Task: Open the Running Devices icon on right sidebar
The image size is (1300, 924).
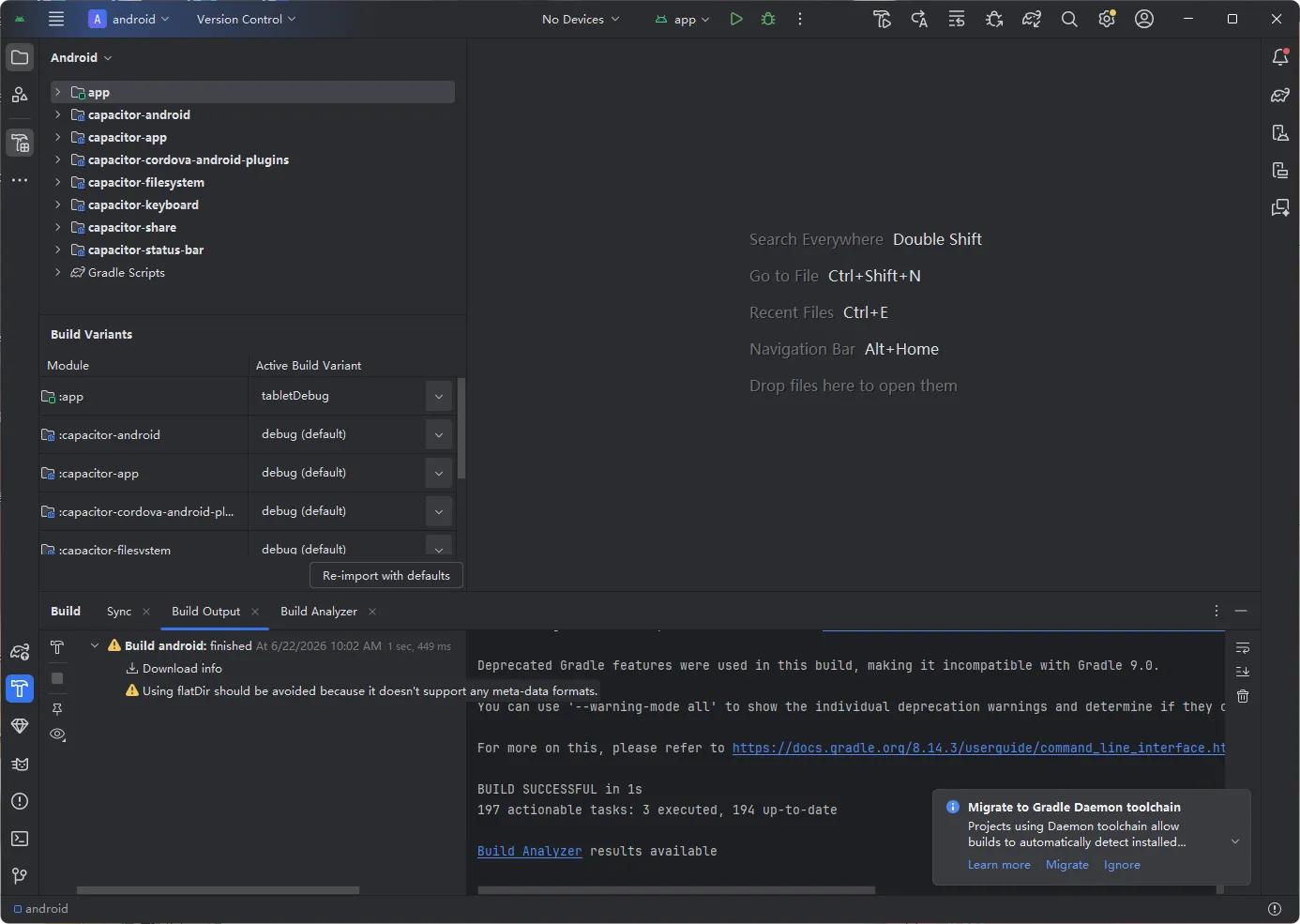Action: 1280,170
